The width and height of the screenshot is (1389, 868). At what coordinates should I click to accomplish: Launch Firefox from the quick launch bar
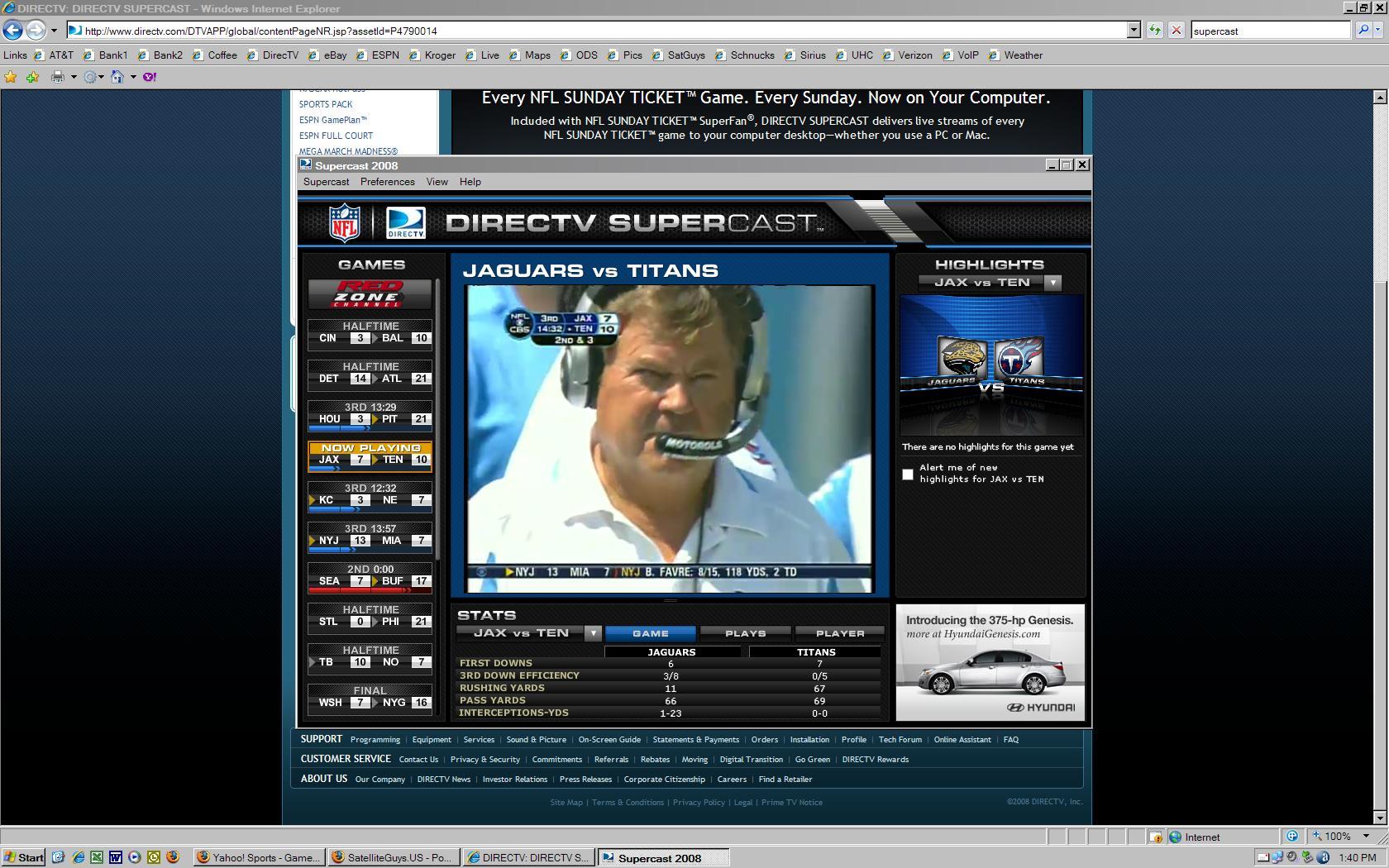[x=173, y=857]
